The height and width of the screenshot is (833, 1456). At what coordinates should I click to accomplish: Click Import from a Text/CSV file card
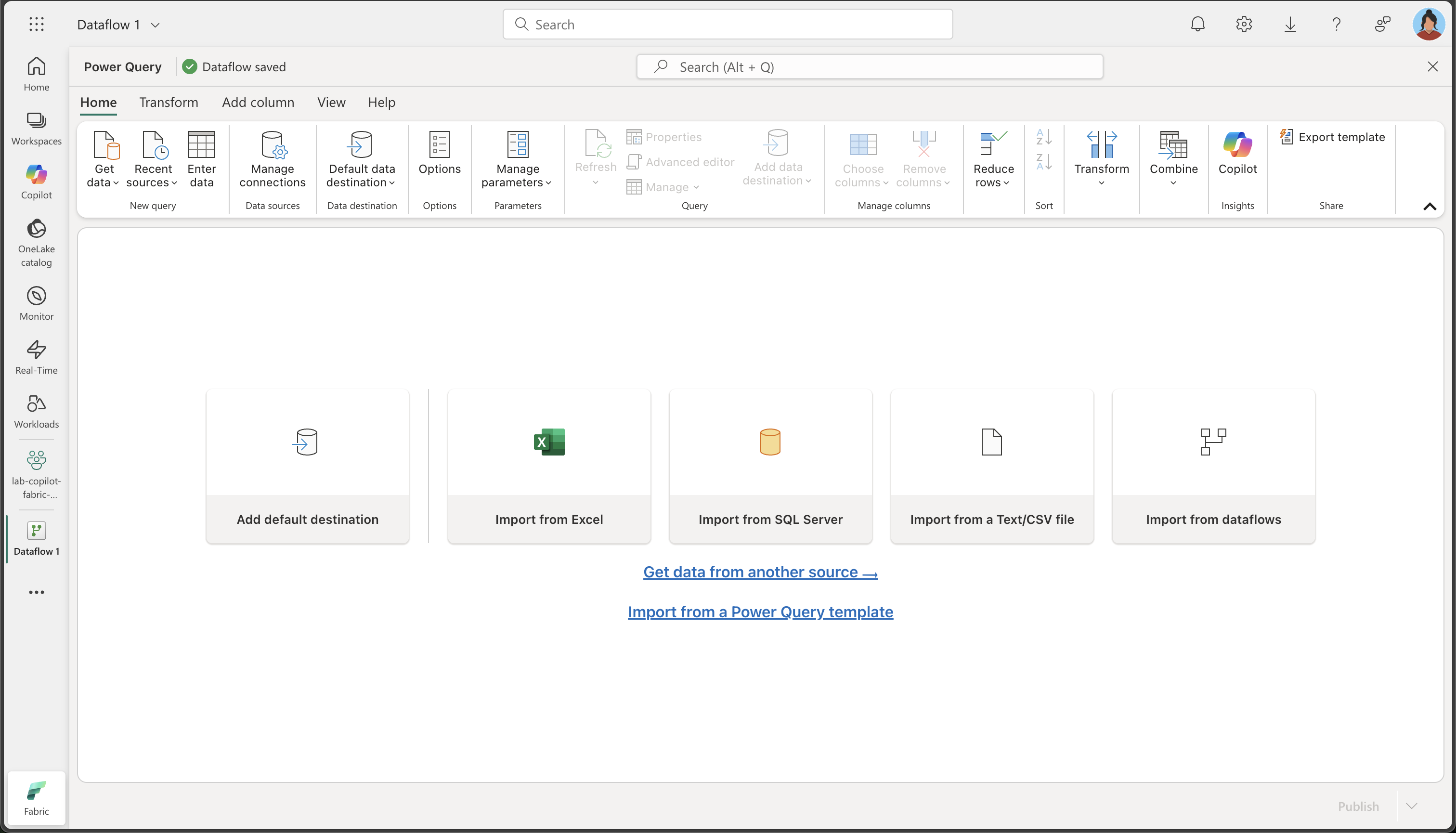coord(991,466)
